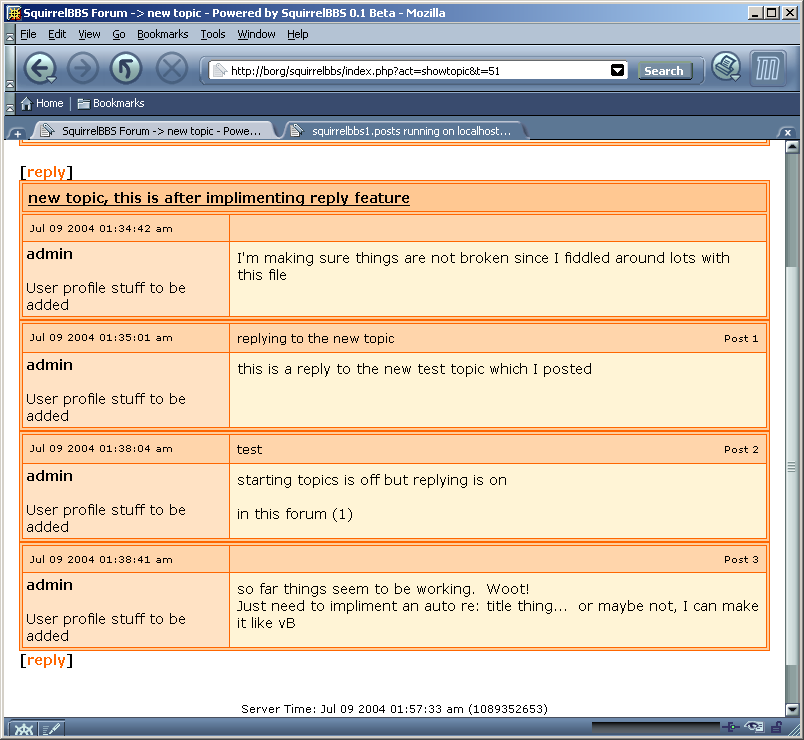Click the 'Post 1' label
The height and width of the screenshot is (740, 804).
tap(741, 338)
